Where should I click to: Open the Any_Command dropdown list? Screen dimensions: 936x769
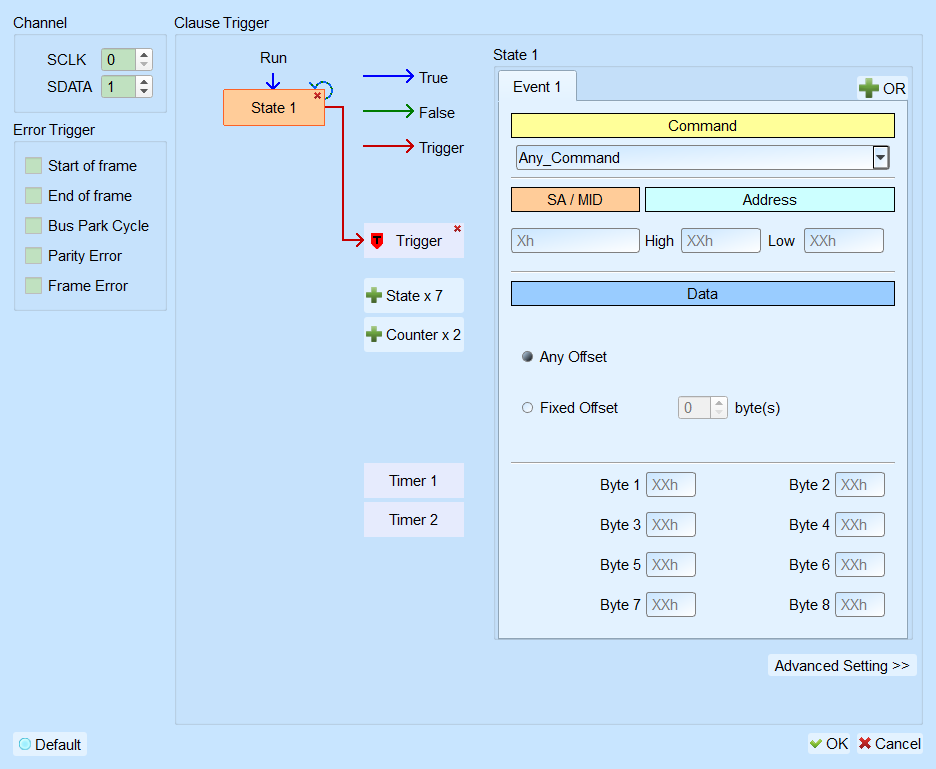(x=880, y=158)
